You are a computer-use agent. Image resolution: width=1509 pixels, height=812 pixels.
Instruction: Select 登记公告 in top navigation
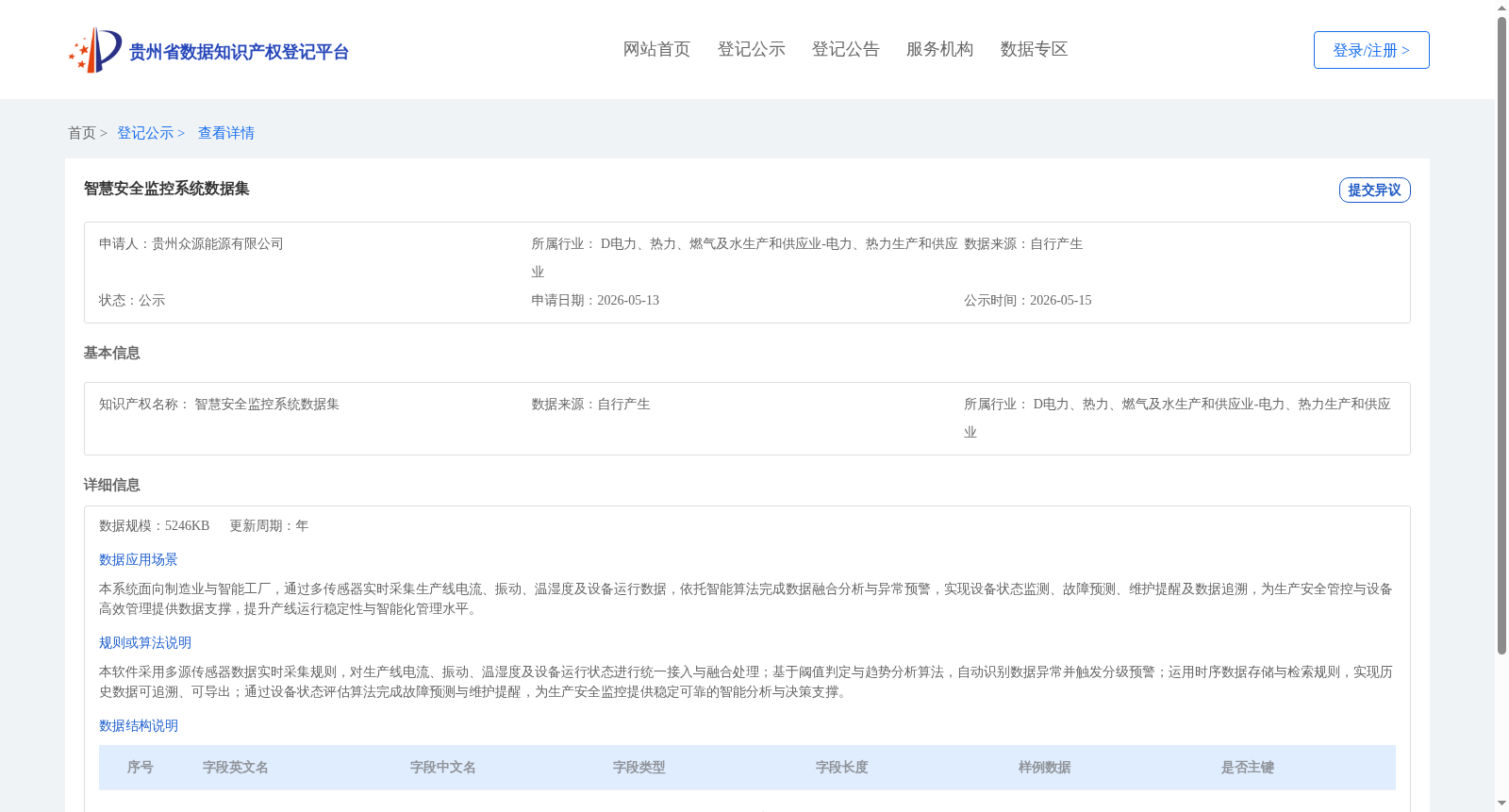coord(845,49)
